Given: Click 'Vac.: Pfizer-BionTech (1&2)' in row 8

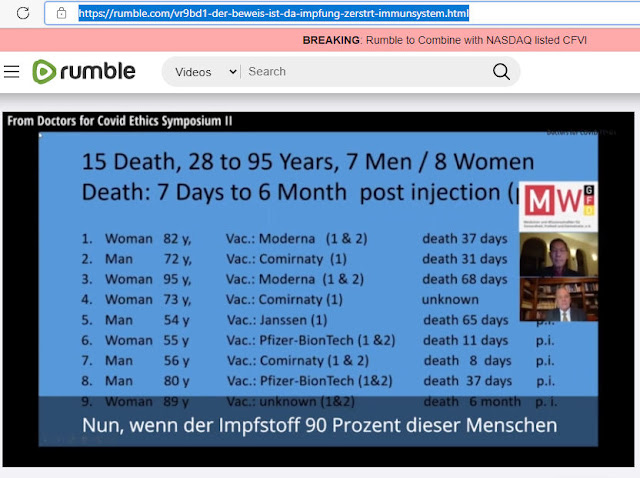Looking at the screenshot, I should pyautogui.click(x=309, y=381).
